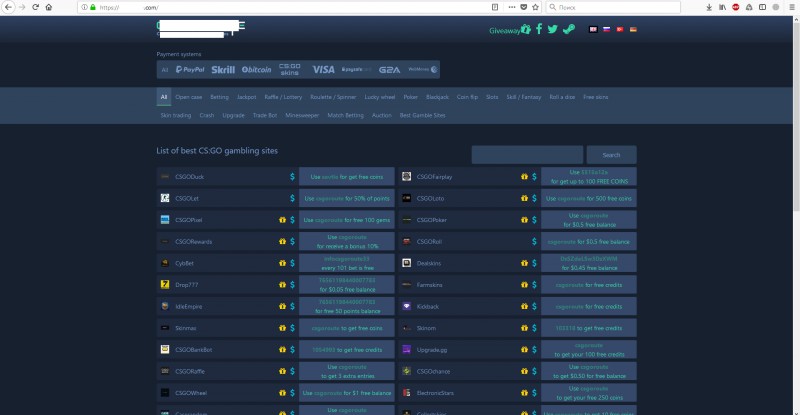Screen dimensions: 800x415
Task: Open the Twitter profile icon
Action: pos(553,29)
